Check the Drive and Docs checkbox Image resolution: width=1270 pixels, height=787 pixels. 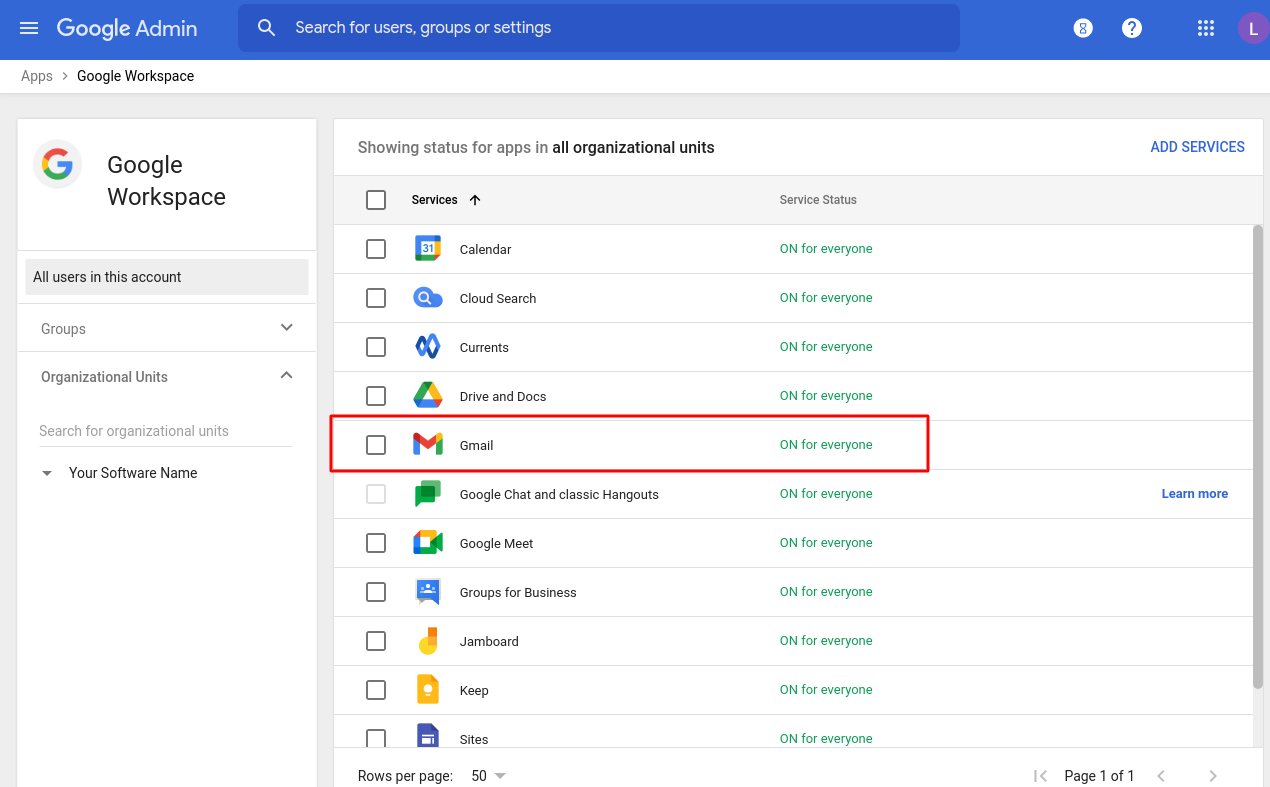(376, 396)
